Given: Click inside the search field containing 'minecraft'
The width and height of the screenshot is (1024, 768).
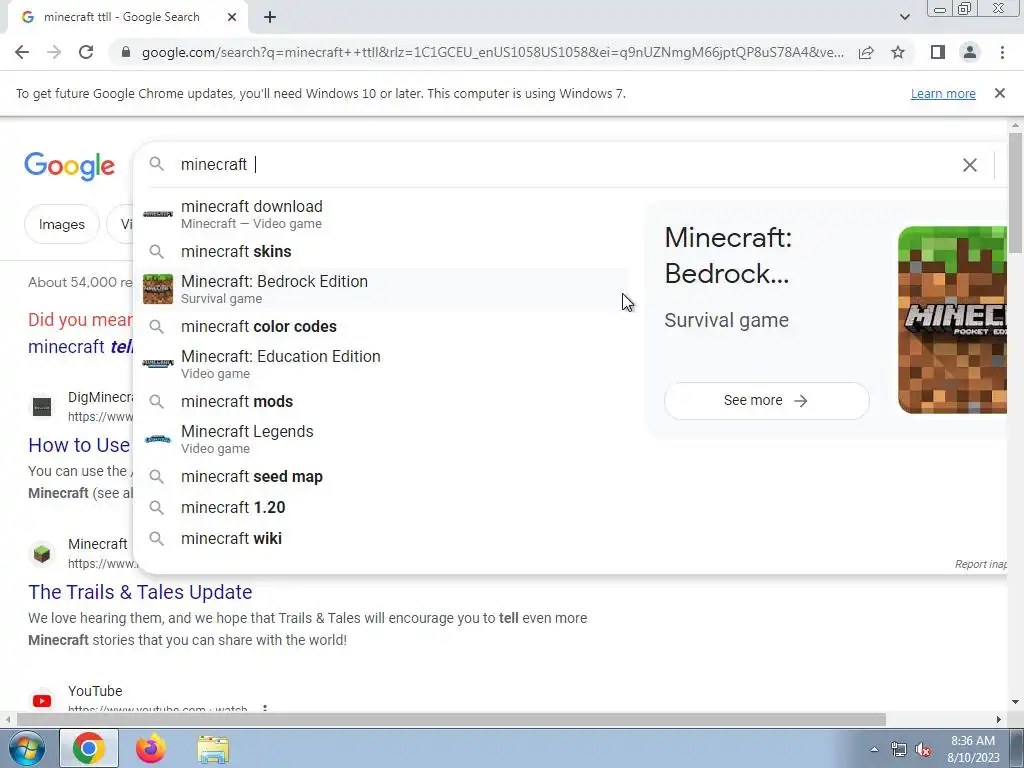Looking at the screenshot, I should pos(562,165).
